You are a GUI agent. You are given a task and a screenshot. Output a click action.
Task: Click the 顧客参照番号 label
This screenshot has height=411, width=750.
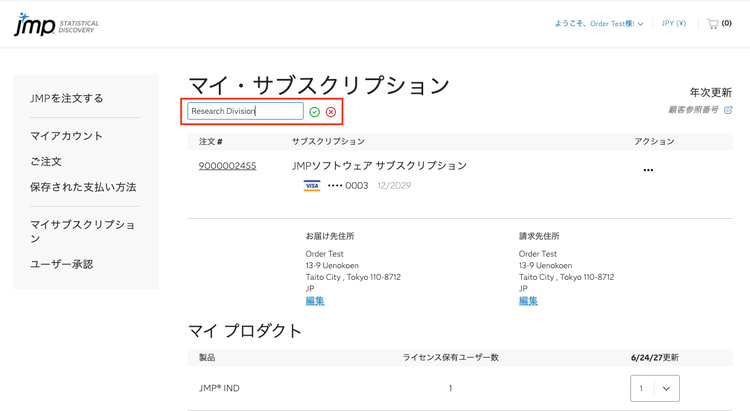693,110
